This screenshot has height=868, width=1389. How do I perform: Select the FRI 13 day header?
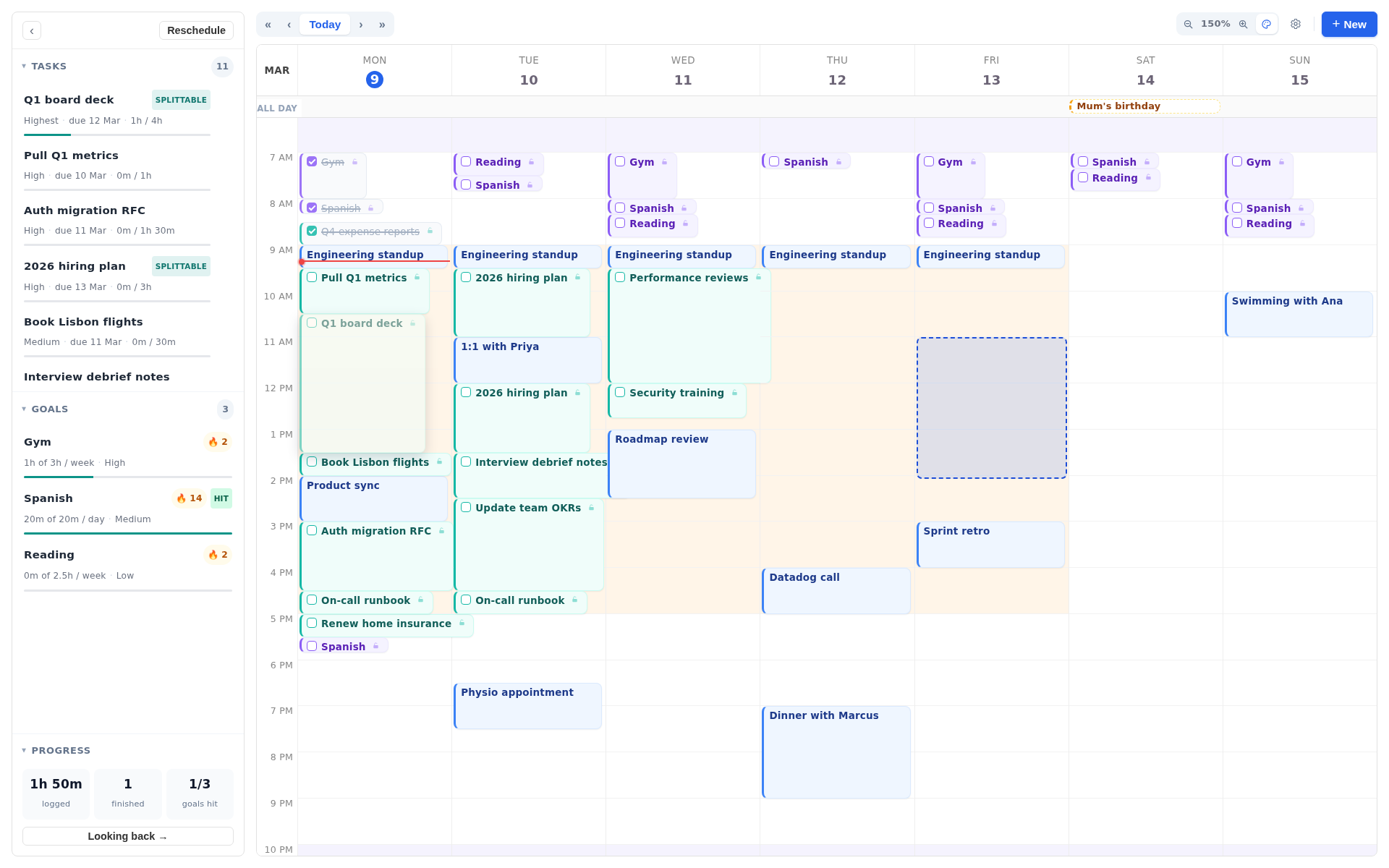pyautogui.click(x=991, y=71)
